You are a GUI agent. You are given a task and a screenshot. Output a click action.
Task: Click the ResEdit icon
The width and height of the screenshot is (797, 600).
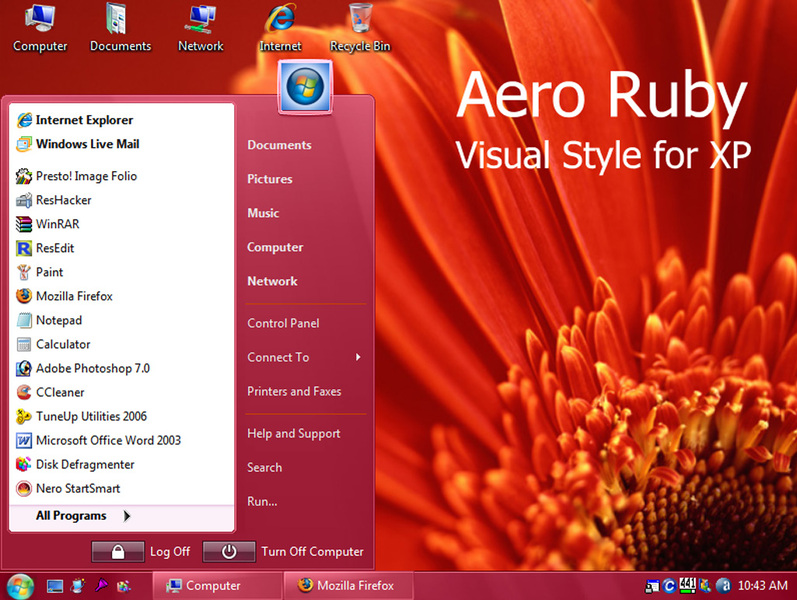point(23,248)
